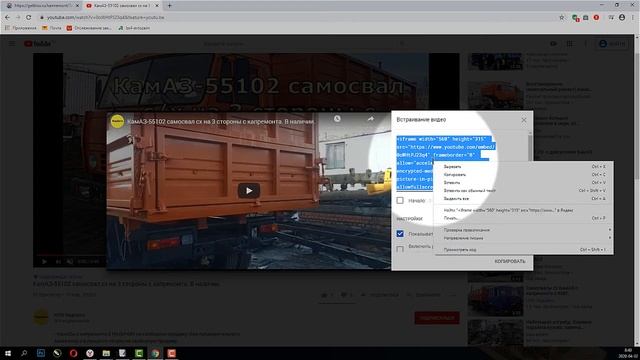This screenshot has width=640, height=360.
Task: Open the first suggested video thumbnail in sidebar
Action: 495,62
